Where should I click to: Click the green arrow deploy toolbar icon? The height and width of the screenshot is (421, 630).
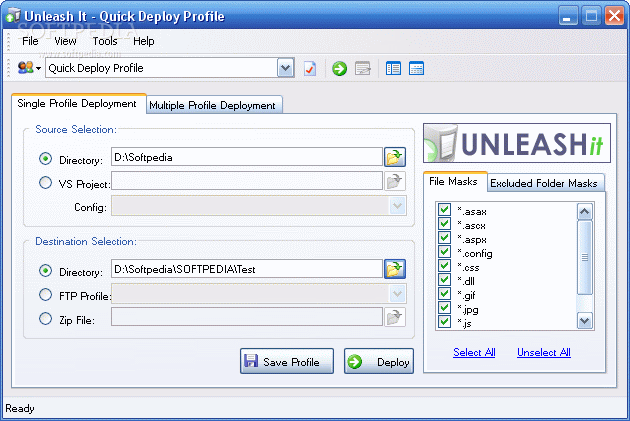(340, 68)
